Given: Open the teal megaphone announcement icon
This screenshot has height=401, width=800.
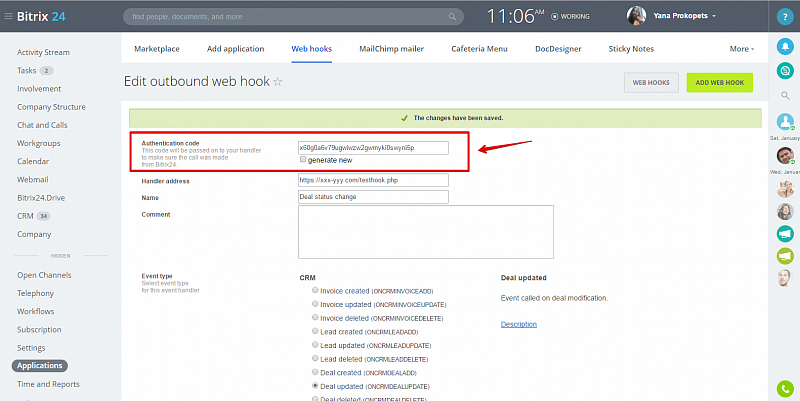Looking at the screenshot, I should click(785, 233).
